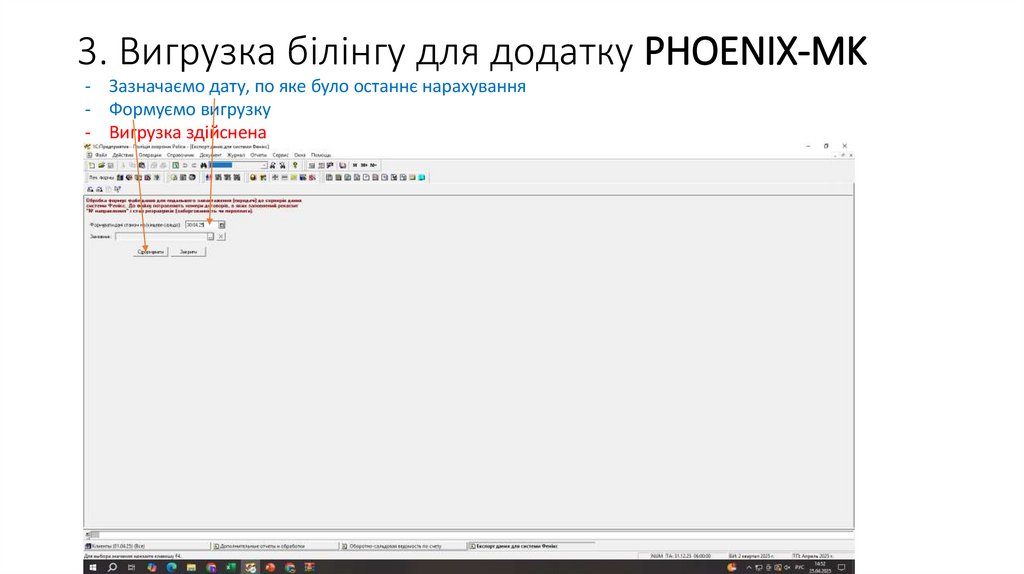Open the Действия menu
This screenshot has height=574, width=1024.
(123, 155)
